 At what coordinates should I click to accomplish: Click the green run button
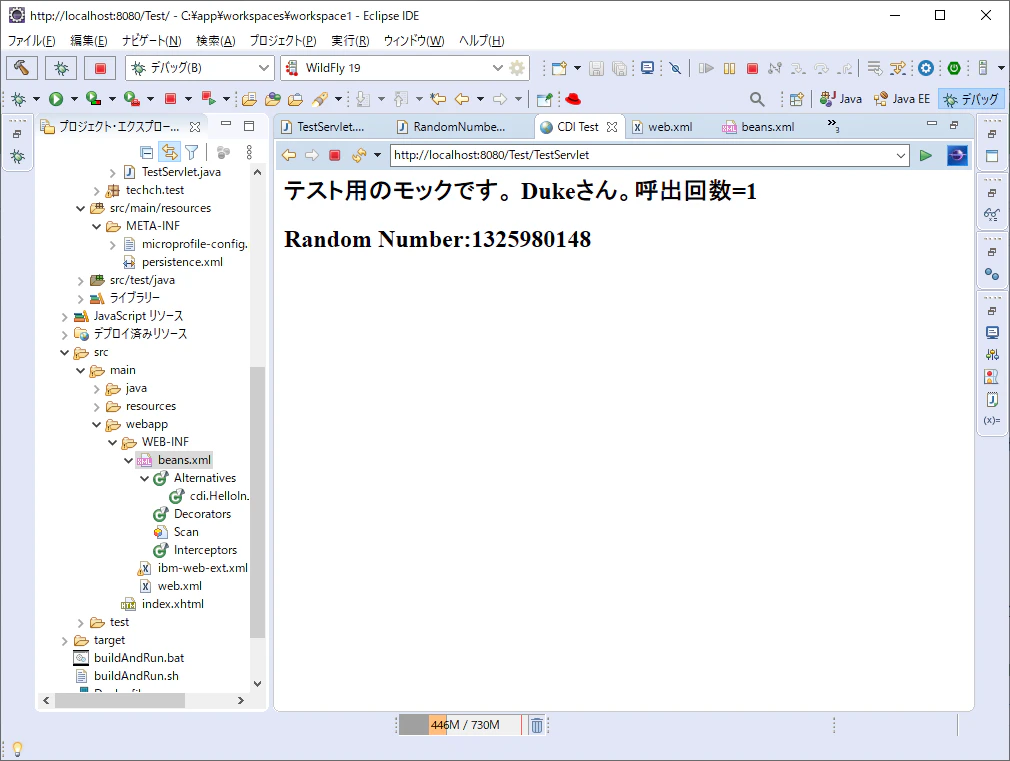point(56,99)
